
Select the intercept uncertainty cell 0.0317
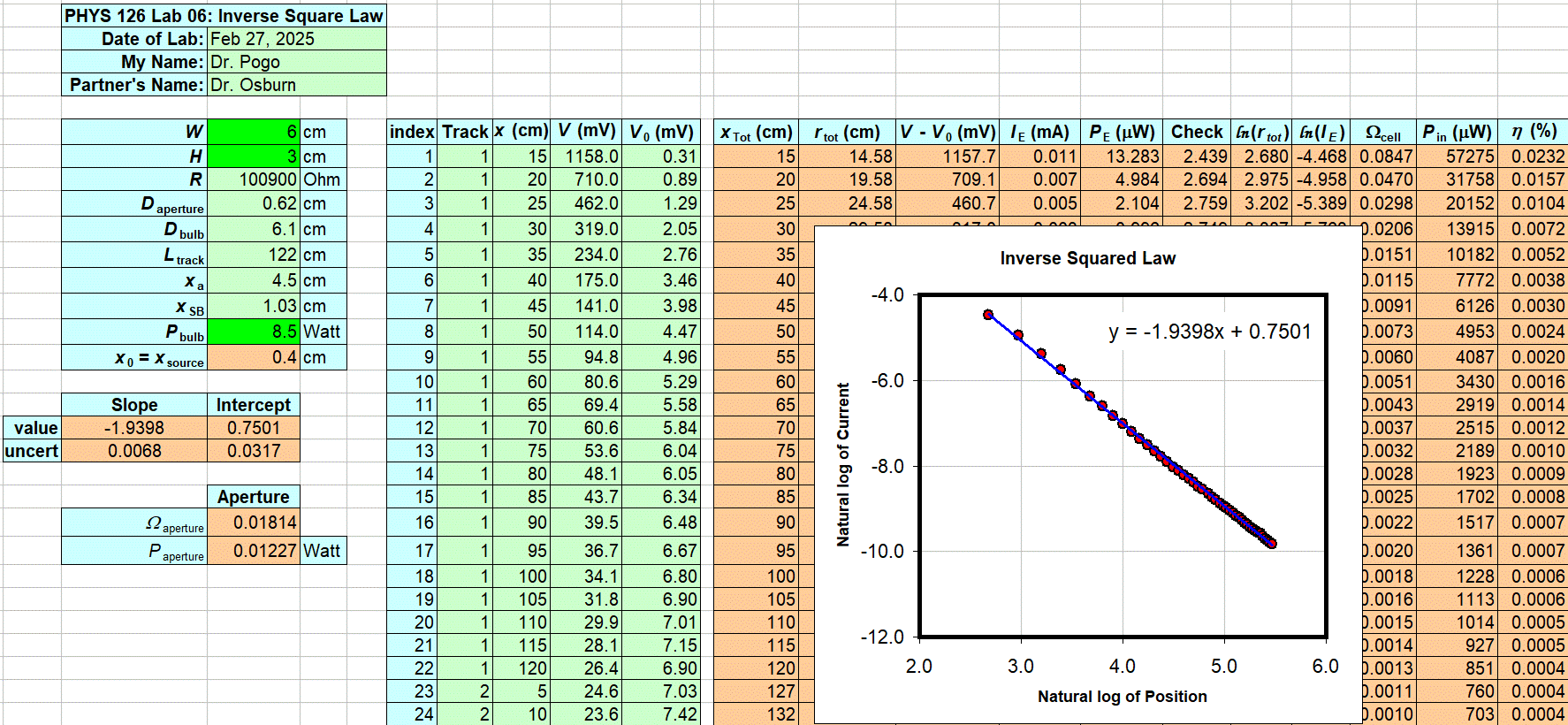[x=254, y=451]
